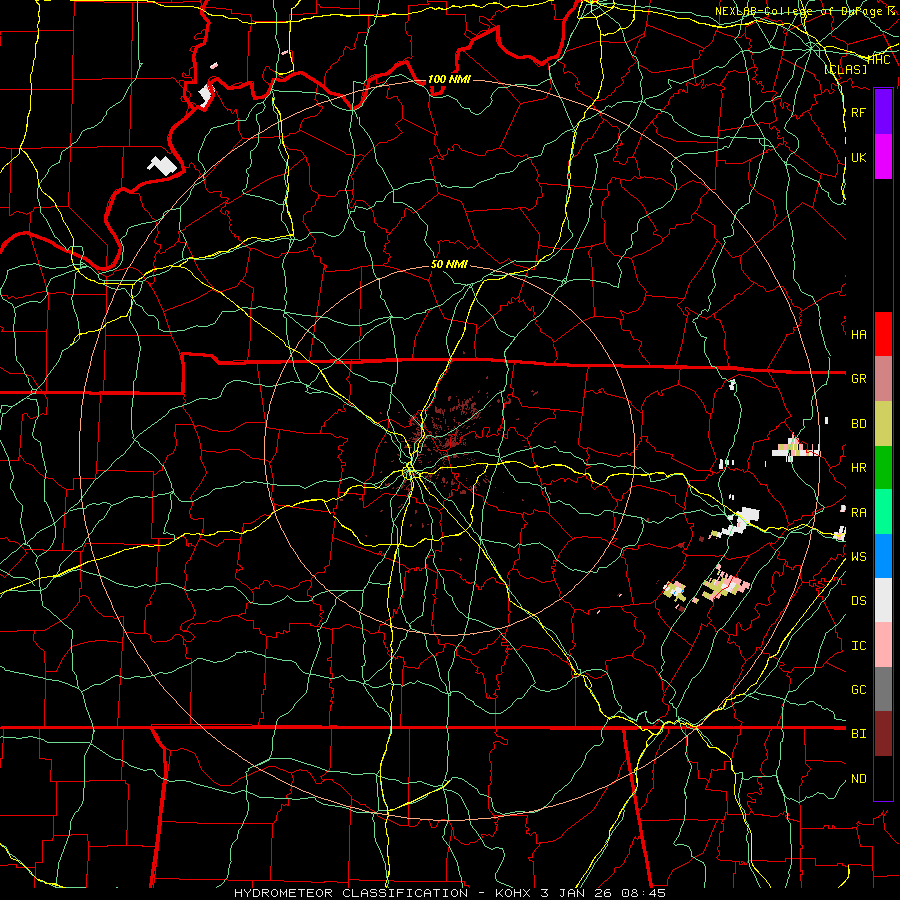Click the WS legend label
Screen dimensions: 900x900
(859, 557)
